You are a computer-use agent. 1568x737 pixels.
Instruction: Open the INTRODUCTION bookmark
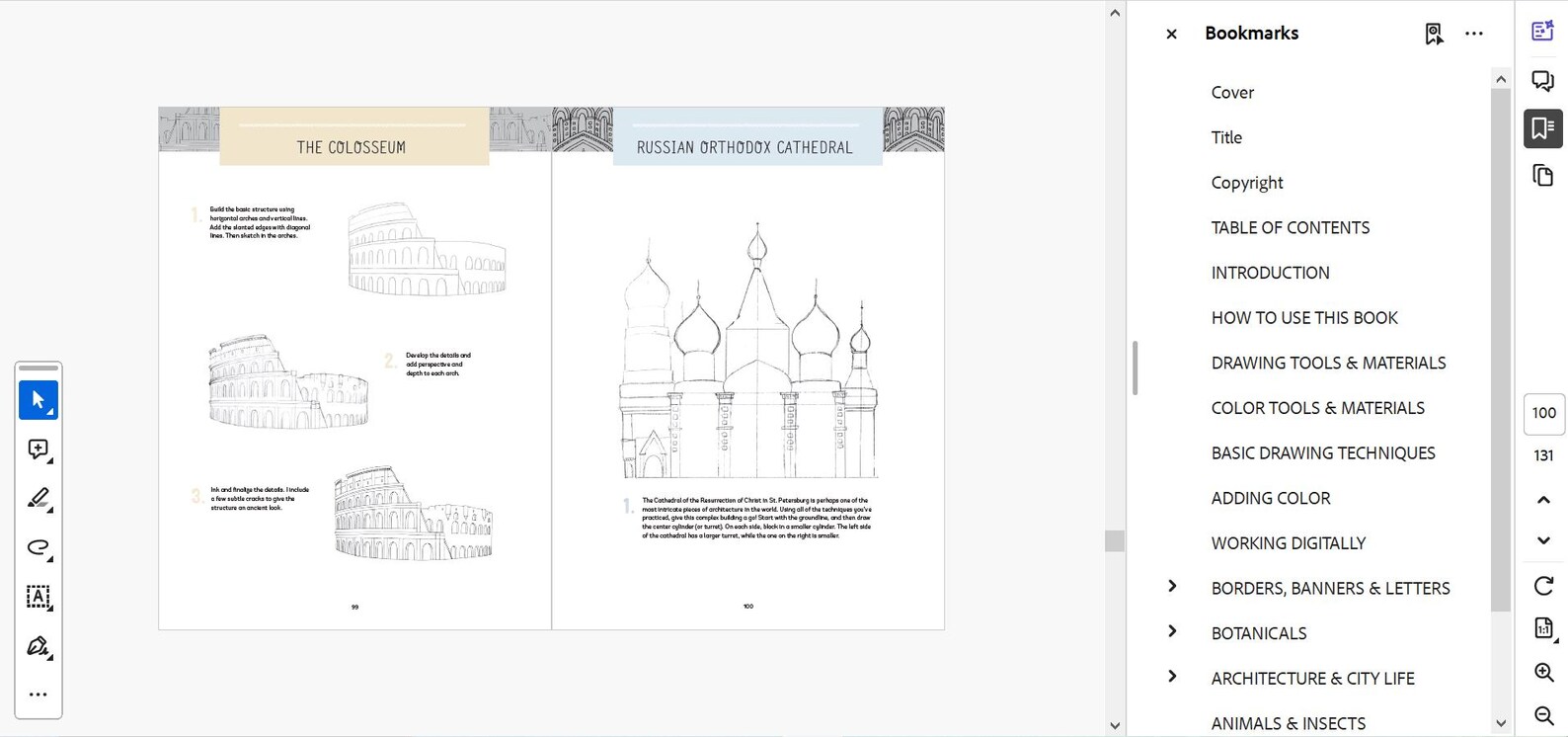click(1271, 273)
